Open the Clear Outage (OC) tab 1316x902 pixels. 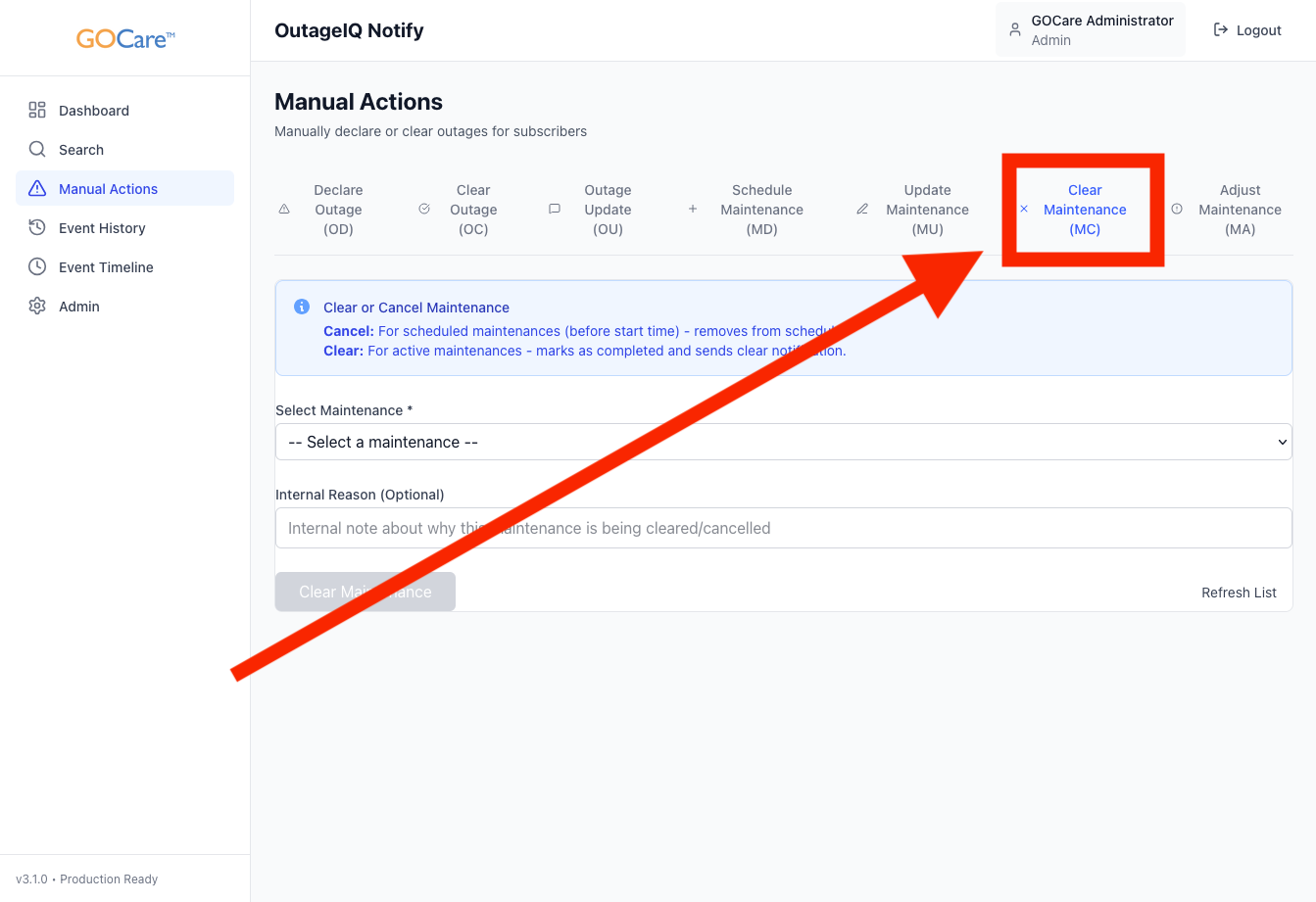point(472,210)
